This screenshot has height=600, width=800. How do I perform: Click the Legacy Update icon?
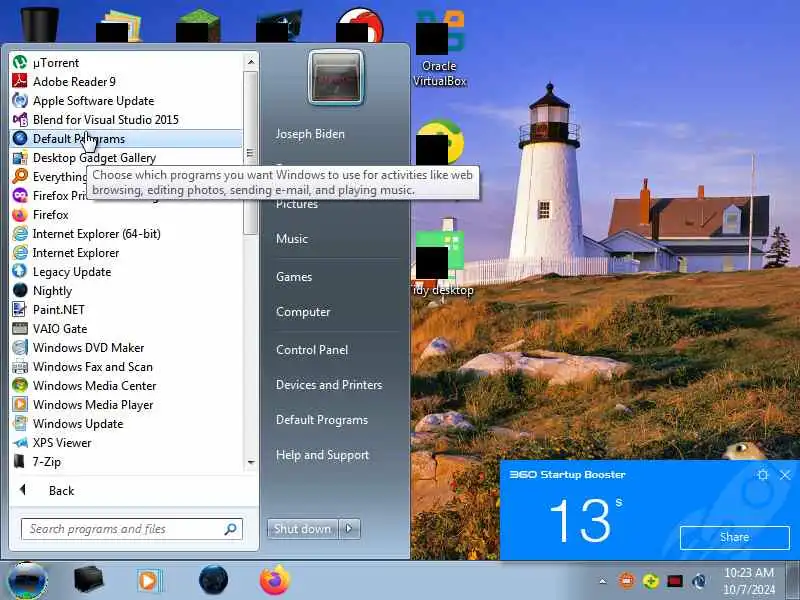tap(20, 271)
